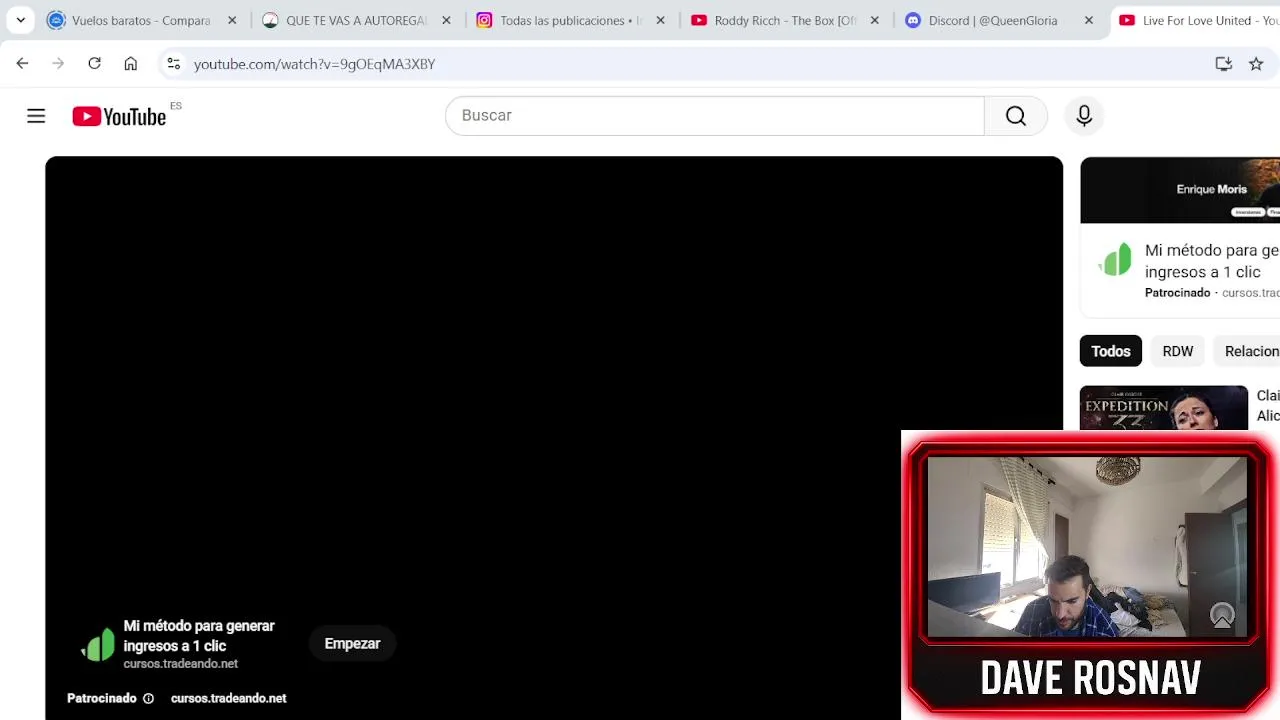Screen dimensions: 1280x720
Task: Open the green sidebar ad logo
Action: 1115,260
